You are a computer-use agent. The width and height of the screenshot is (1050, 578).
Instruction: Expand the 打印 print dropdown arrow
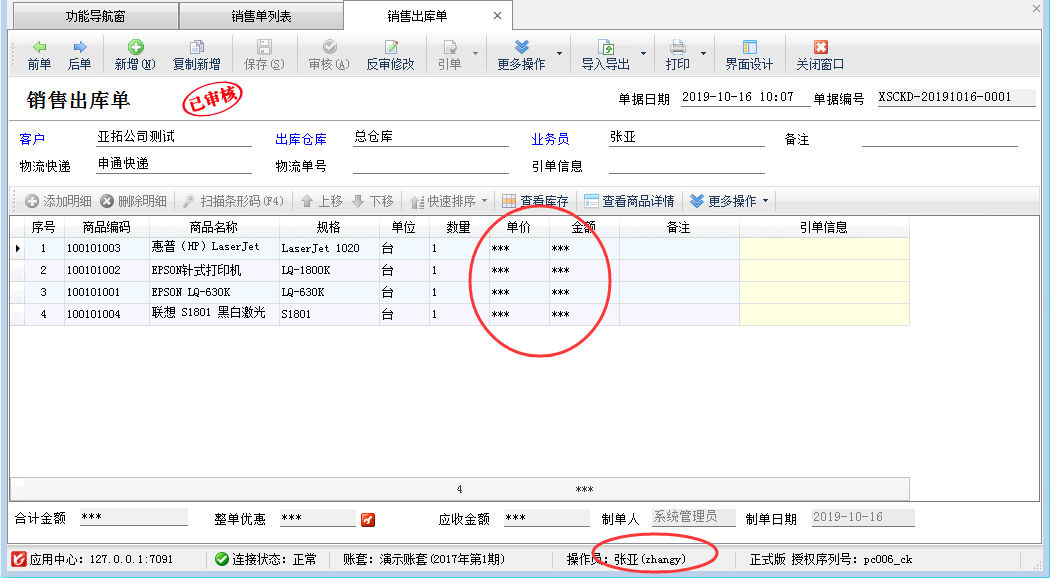703,54
